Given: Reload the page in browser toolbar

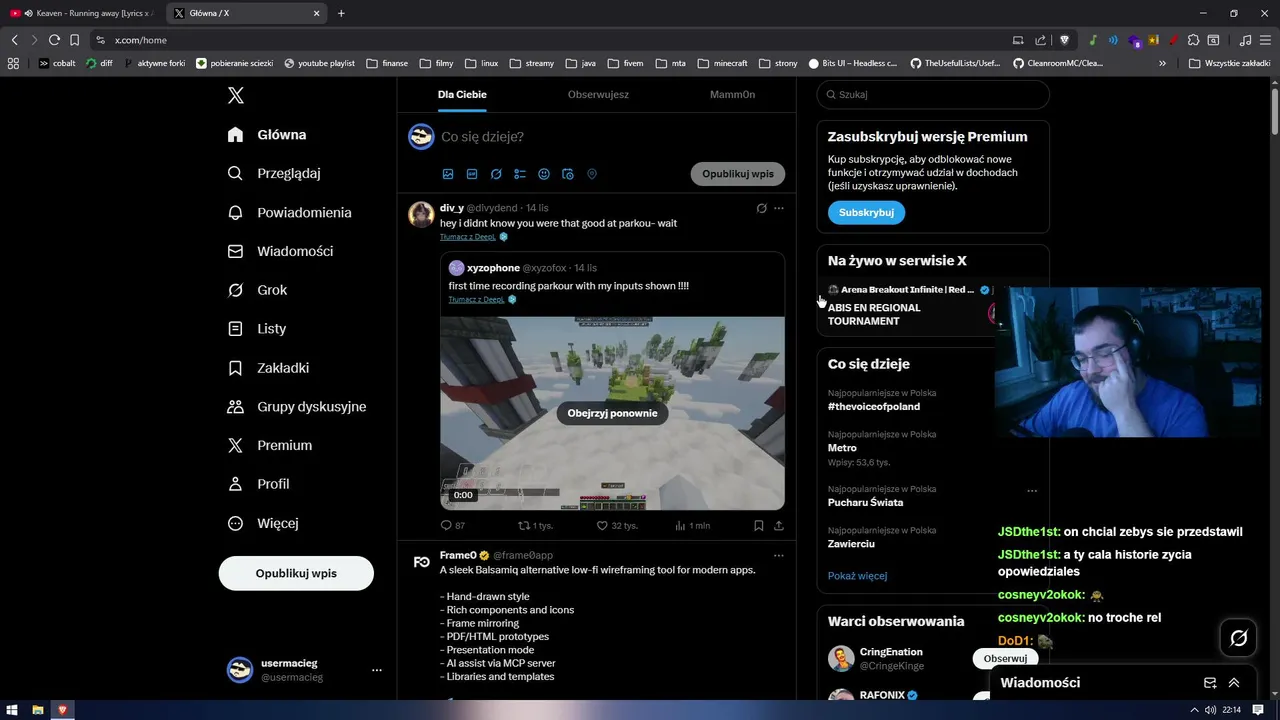Looking at the screenshot, I should tap(54, 40).
